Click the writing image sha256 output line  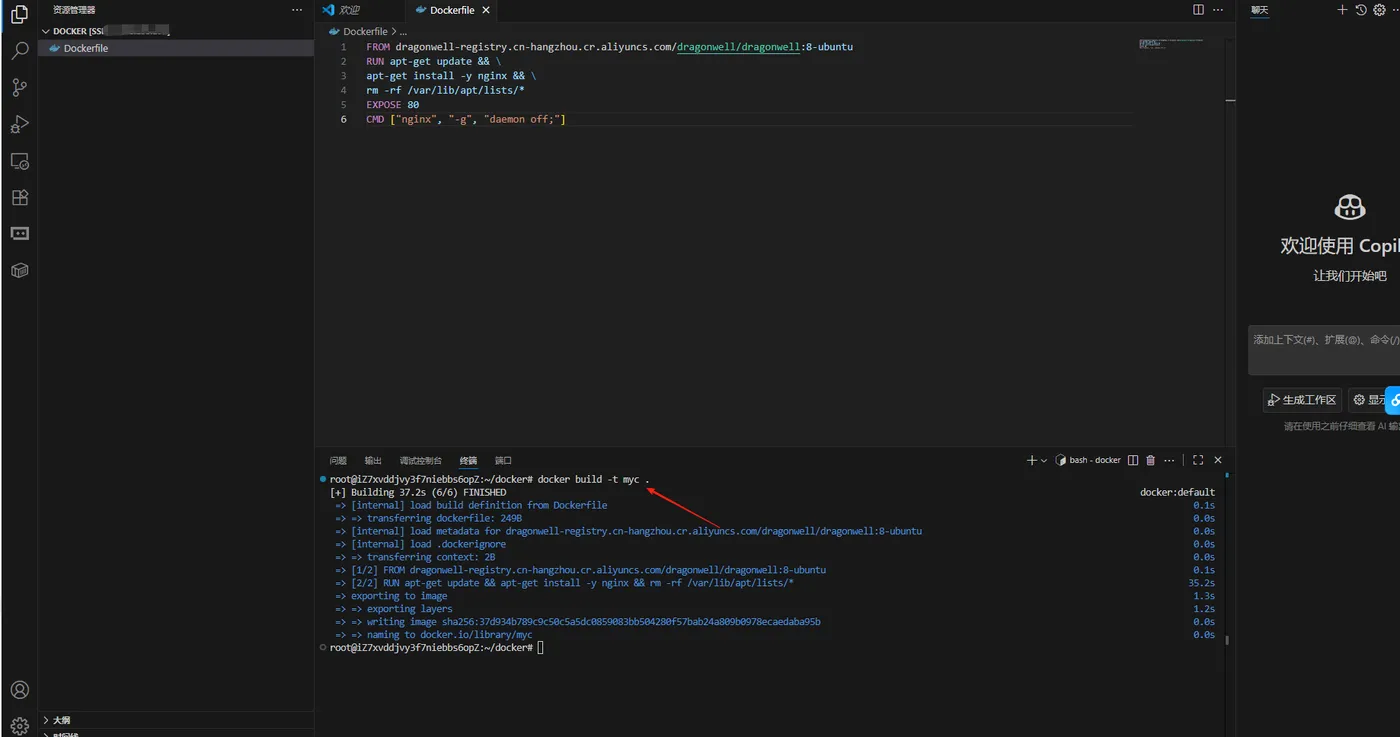[578, 622]
